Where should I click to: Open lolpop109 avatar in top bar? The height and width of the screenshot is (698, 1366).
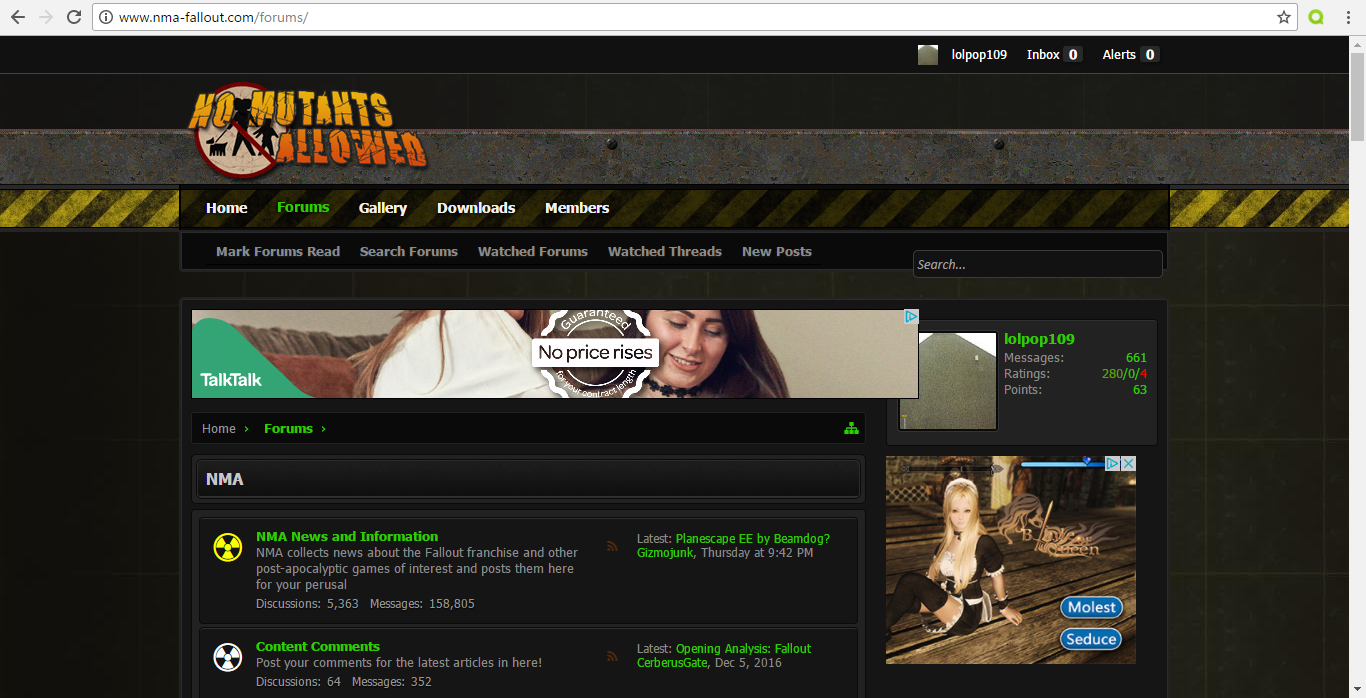pyautogui.click(x=928, y=55)
